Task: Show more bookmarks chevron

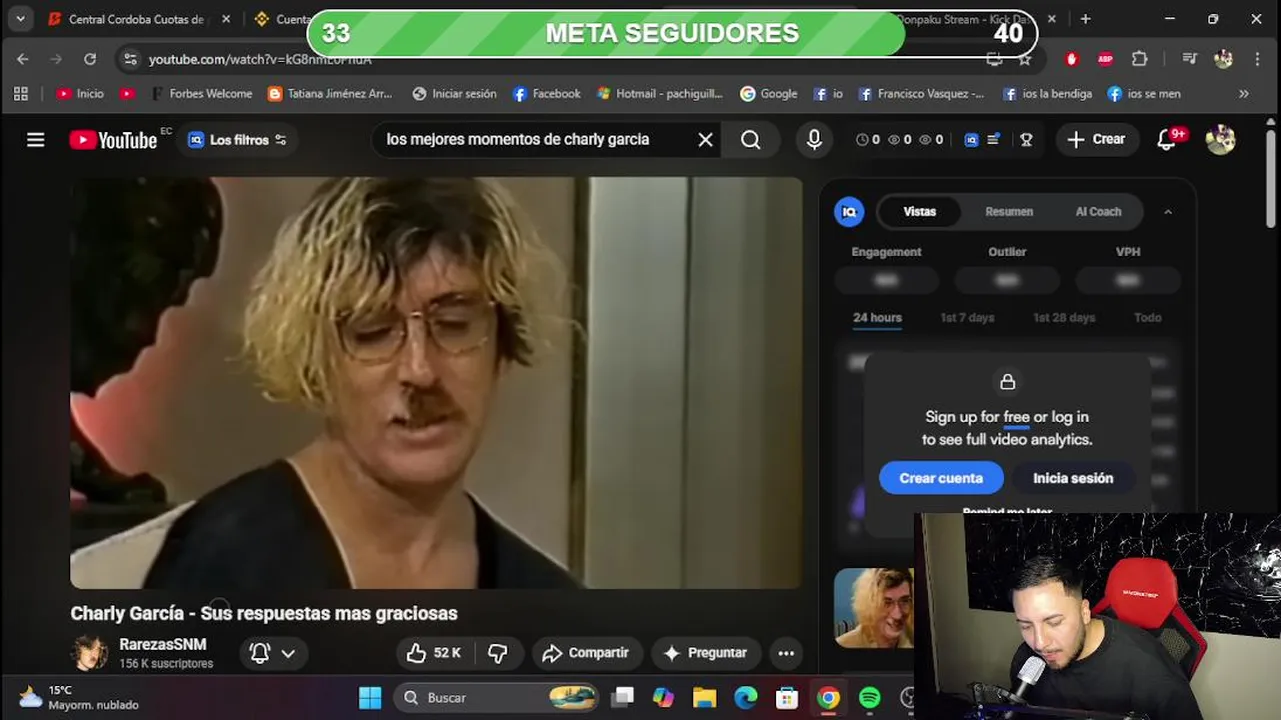Action: [x=1244, y=93]
